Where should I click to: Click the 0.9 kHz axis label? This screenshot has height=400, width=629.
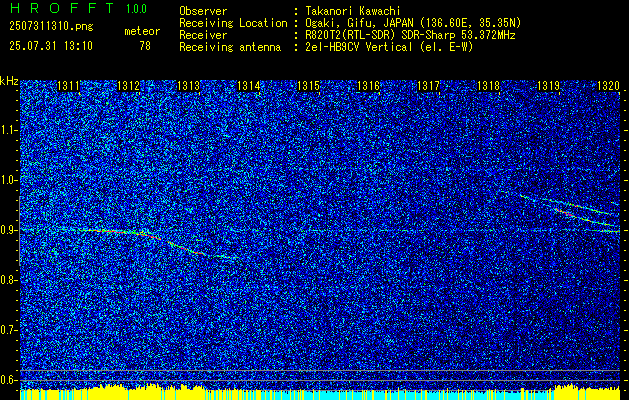tap(8, 230)
